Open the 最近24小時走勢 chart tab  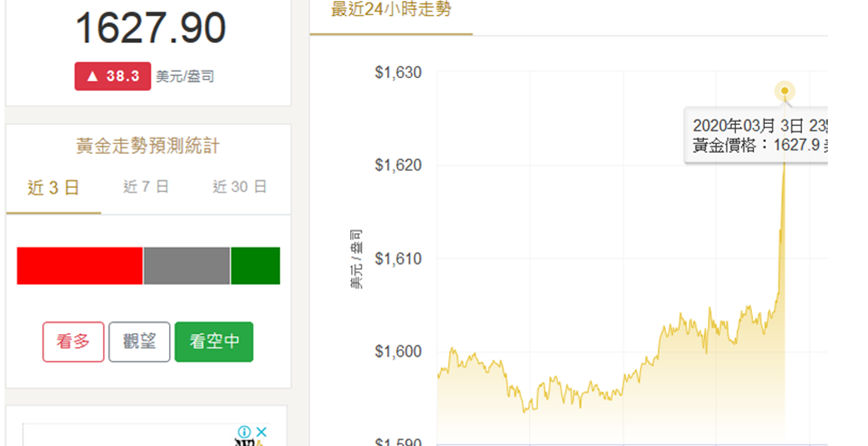click(x=391, y=10)
